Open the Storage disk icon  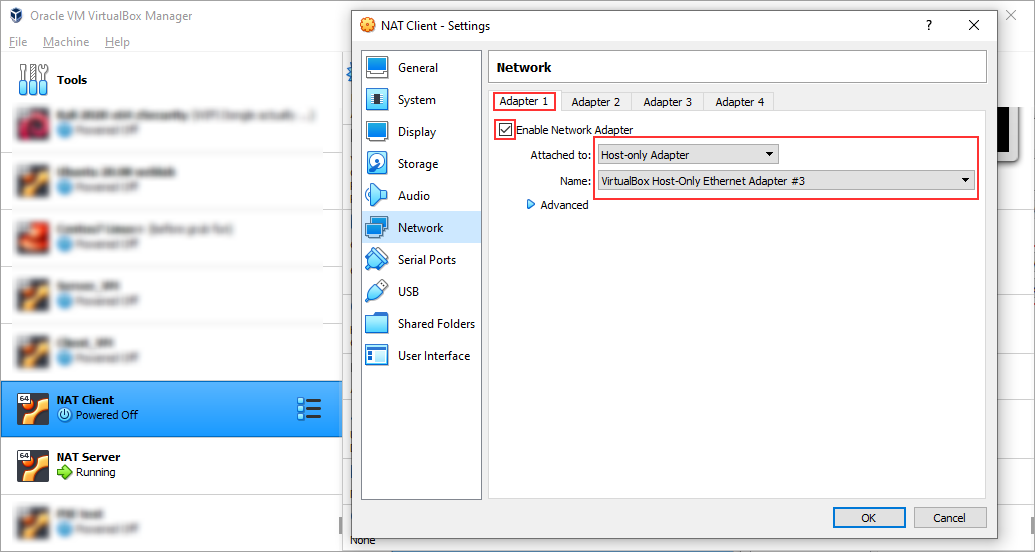(x=377, y=164)
